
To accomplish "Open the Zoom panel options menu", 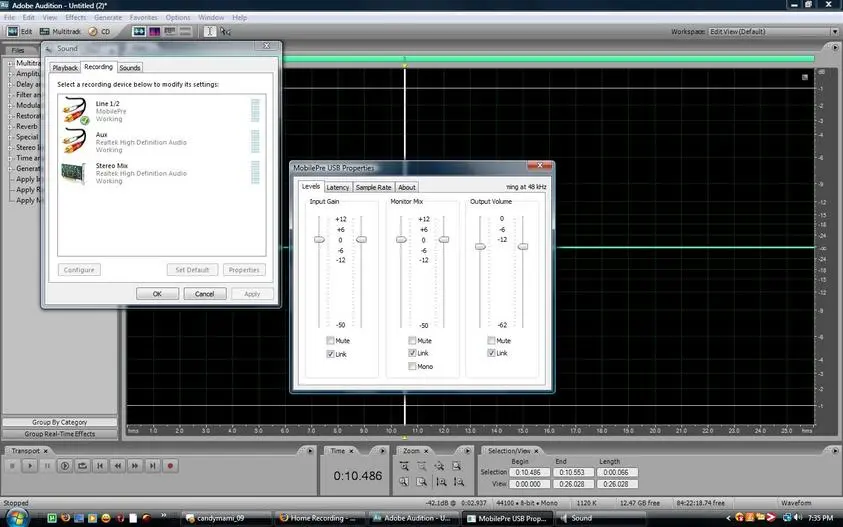I will (x=468, y=451).
